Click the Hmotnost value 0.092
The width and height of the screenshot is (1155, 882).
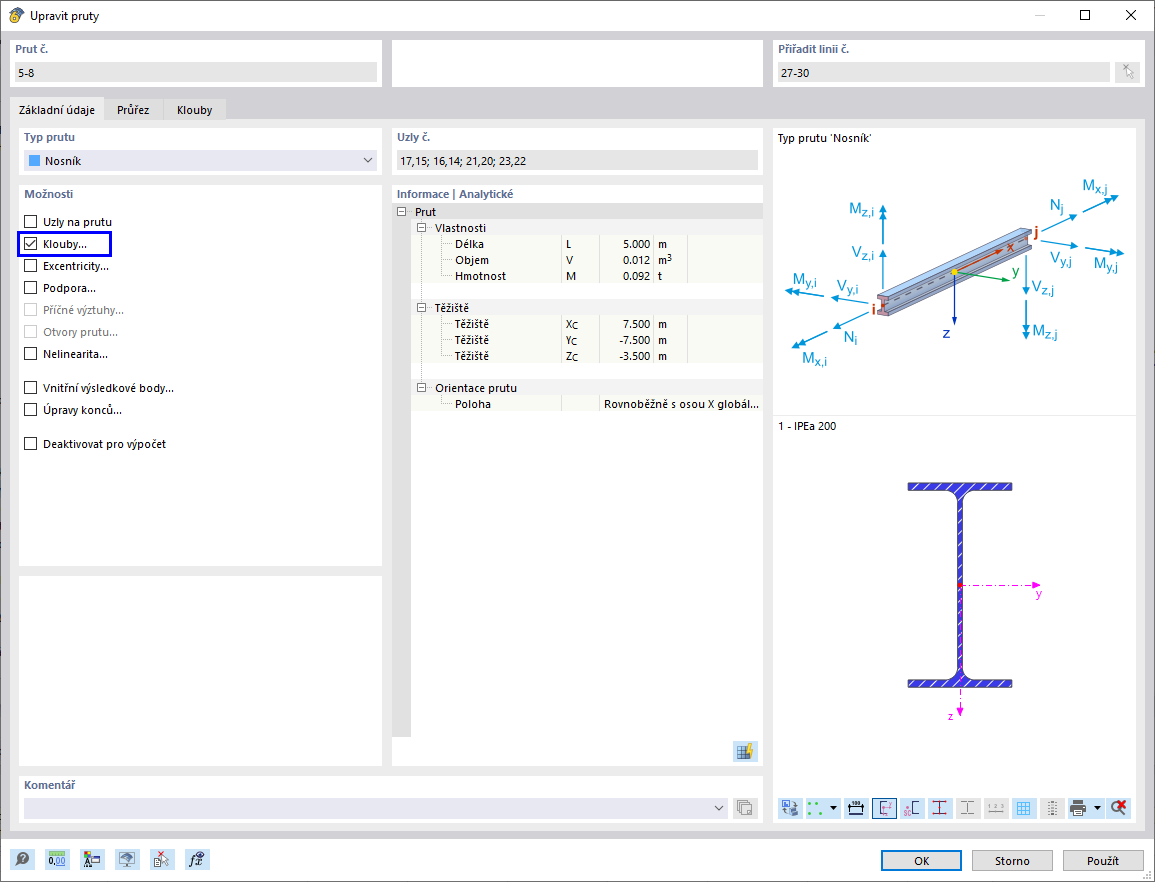pyautogui.click(x=636, y=276)
